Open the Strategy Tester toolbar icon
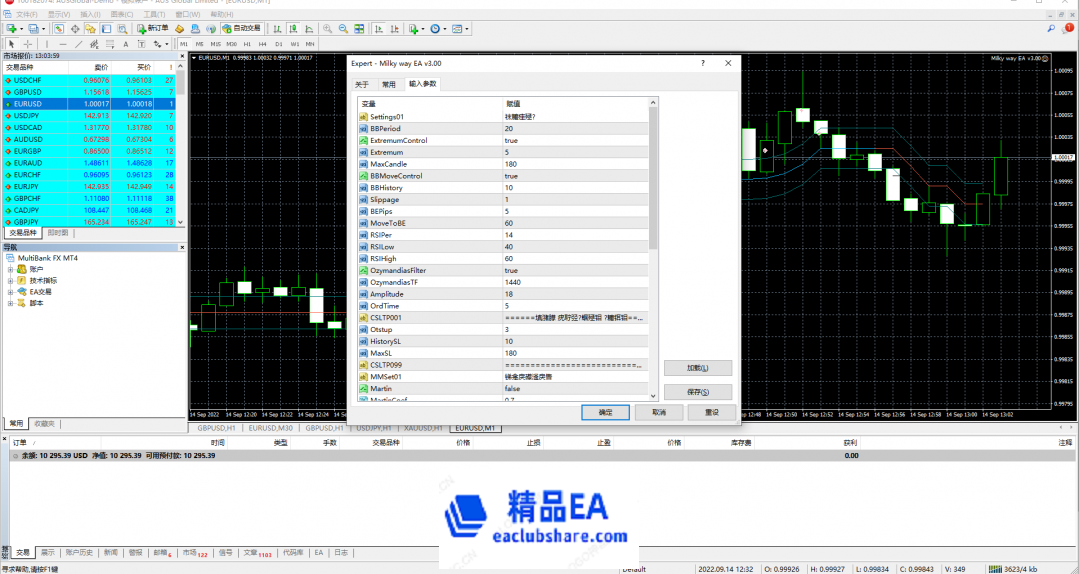 click(x=122, y=29)
